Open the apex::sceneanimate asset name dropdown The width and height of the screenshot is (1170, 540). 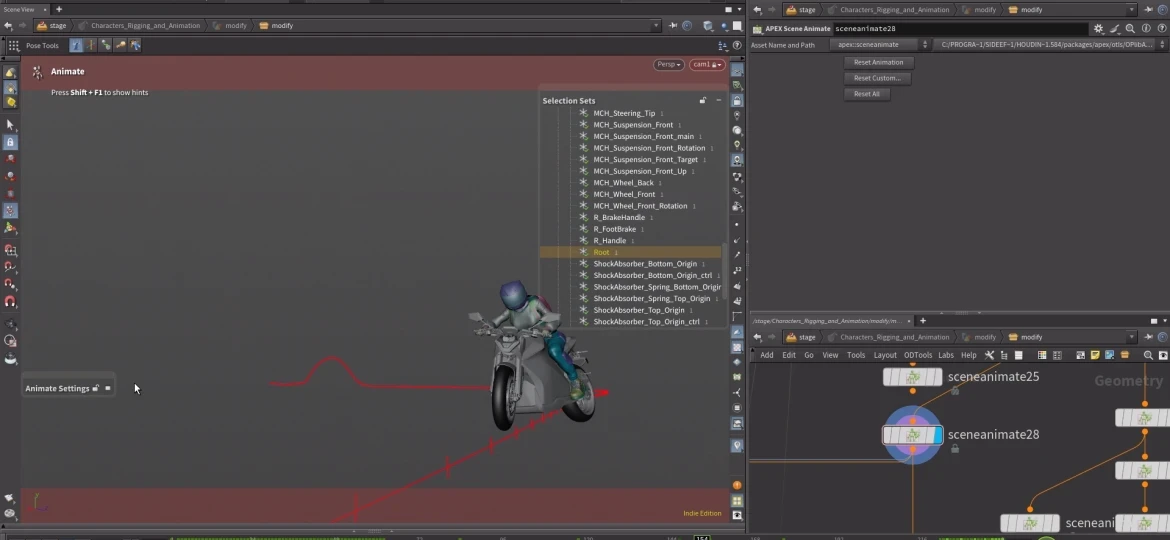879,45
